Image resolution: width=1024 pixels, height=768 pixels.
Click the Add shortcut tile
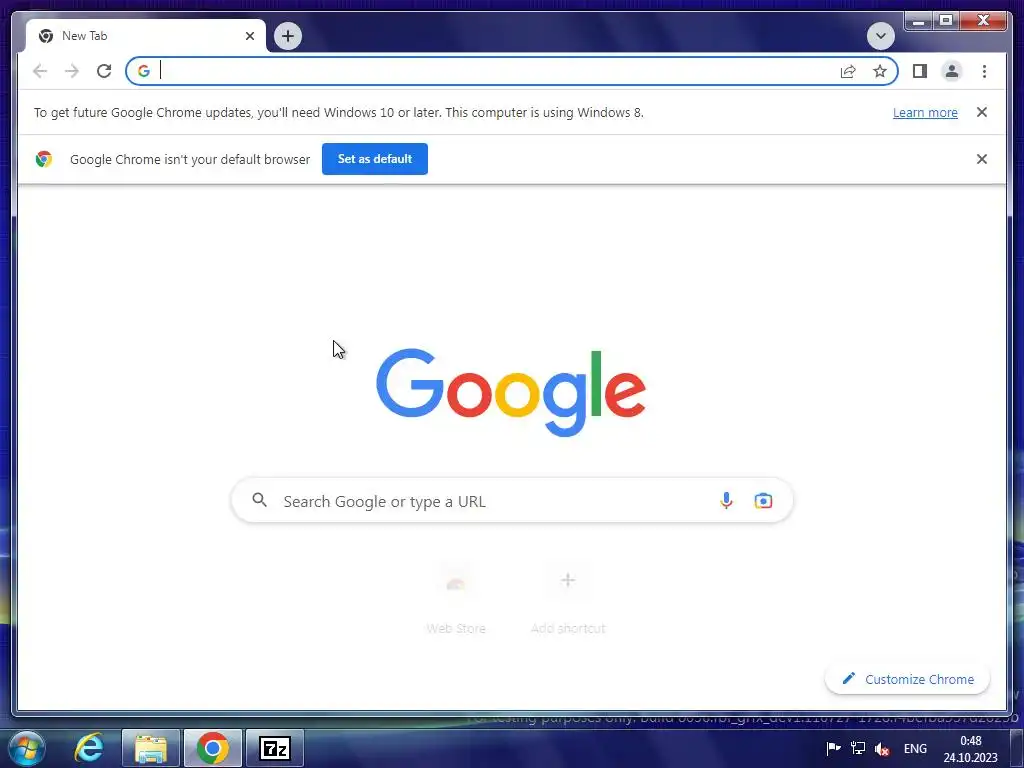(568, 600)
